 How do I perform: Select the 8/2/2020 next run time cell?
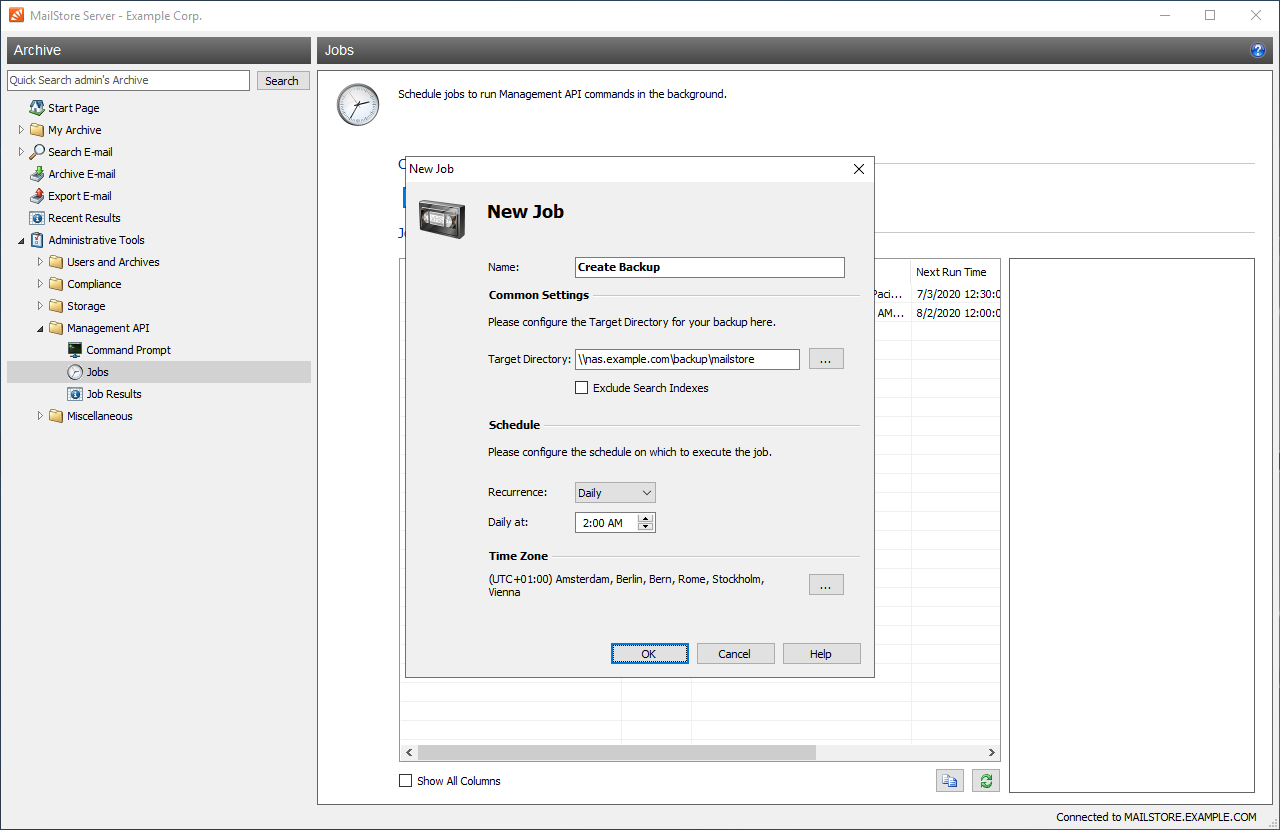(957, 313)
